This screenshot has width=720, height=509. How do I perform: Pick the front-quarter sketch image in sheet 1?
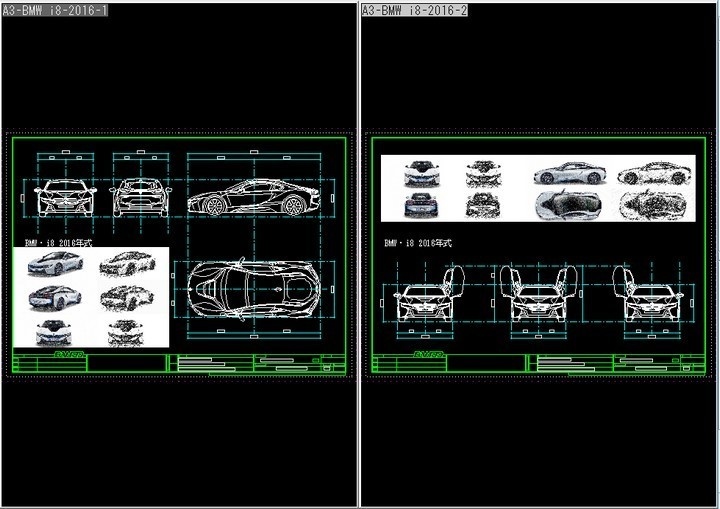127,264
